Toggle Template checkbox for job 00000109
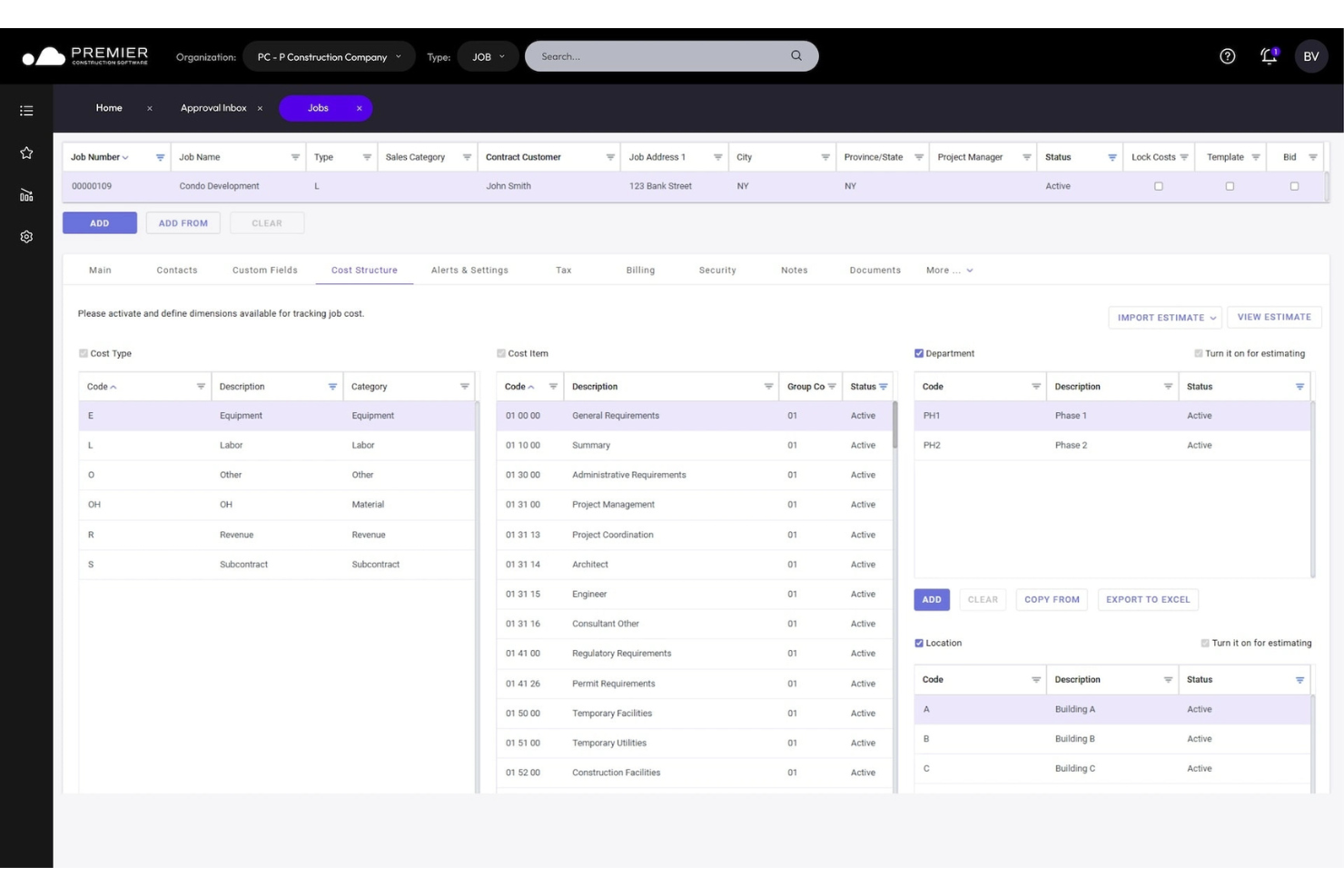Image resolution: width=1344 pixels, height=896 pixels. [1230, 186]
